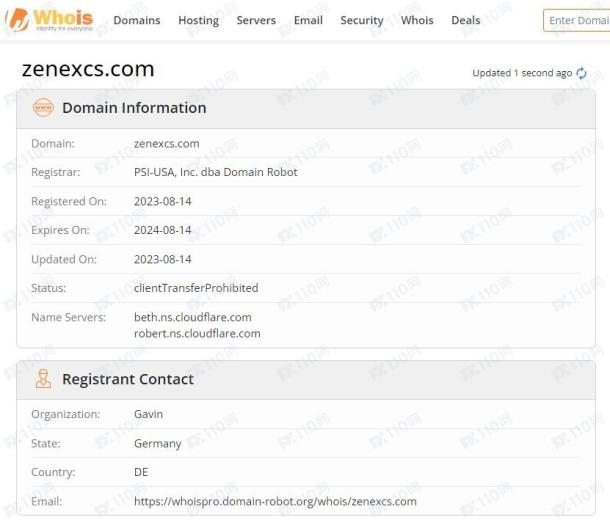Open the Email menu item
This screenshot has height=520, width=610.
308,20
